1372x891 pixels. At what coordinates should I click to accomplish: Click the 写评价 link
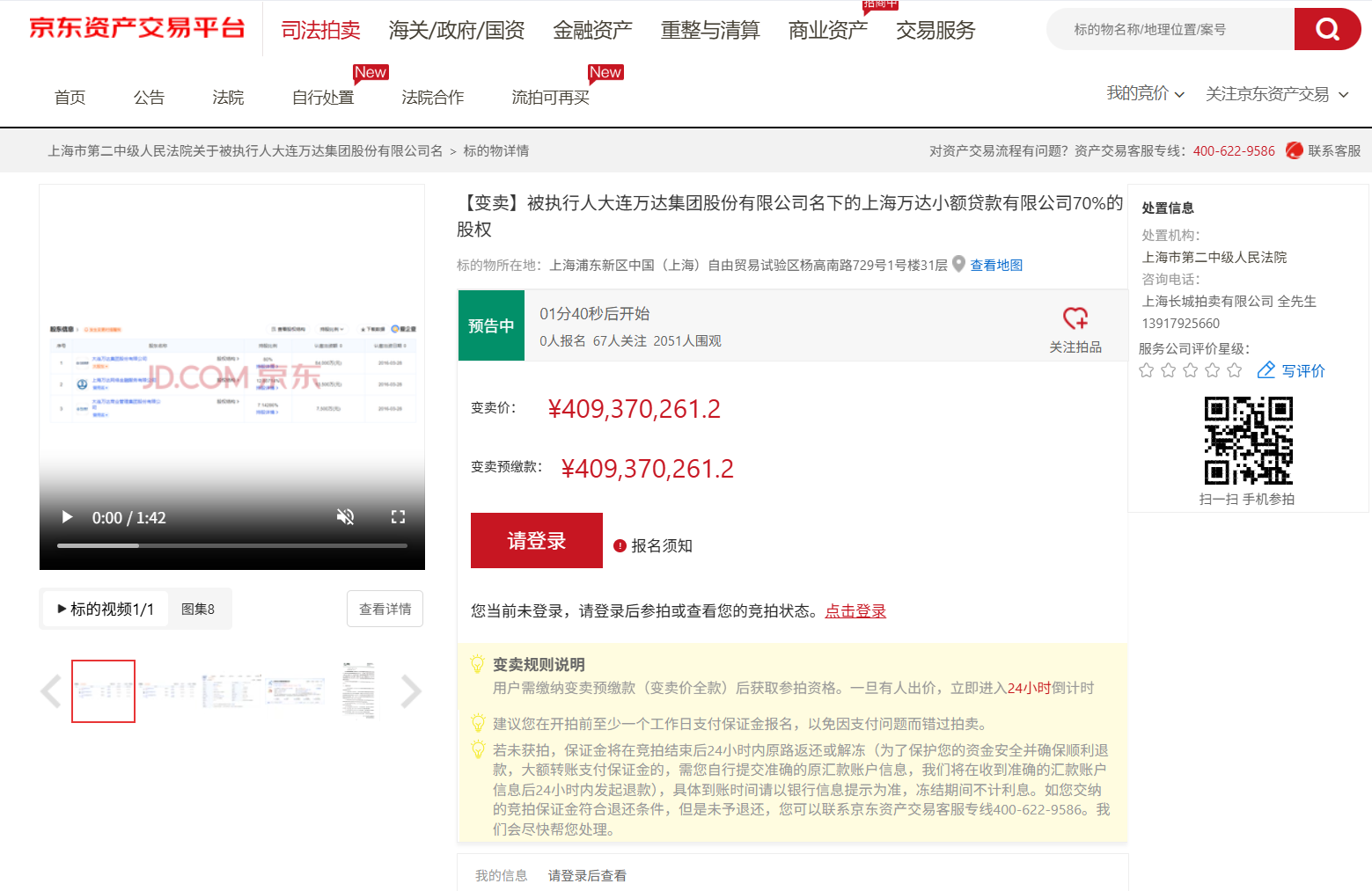click(x=1302, y=371)
